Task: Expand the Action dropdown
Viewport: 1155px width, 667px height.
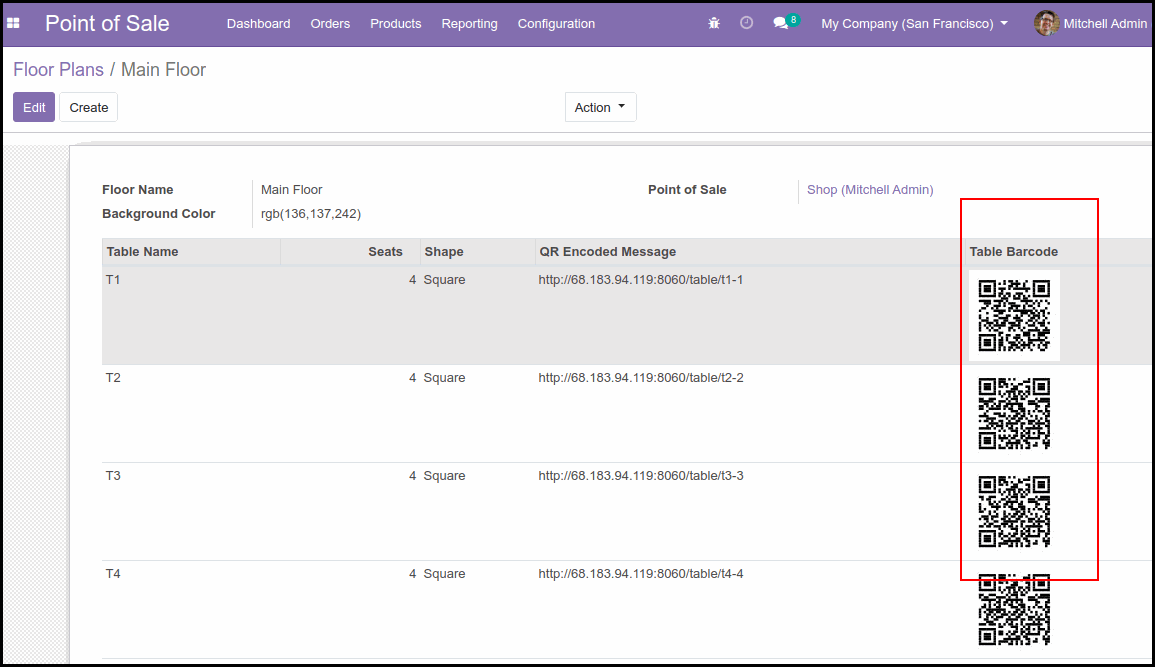Action: [600, 107]
